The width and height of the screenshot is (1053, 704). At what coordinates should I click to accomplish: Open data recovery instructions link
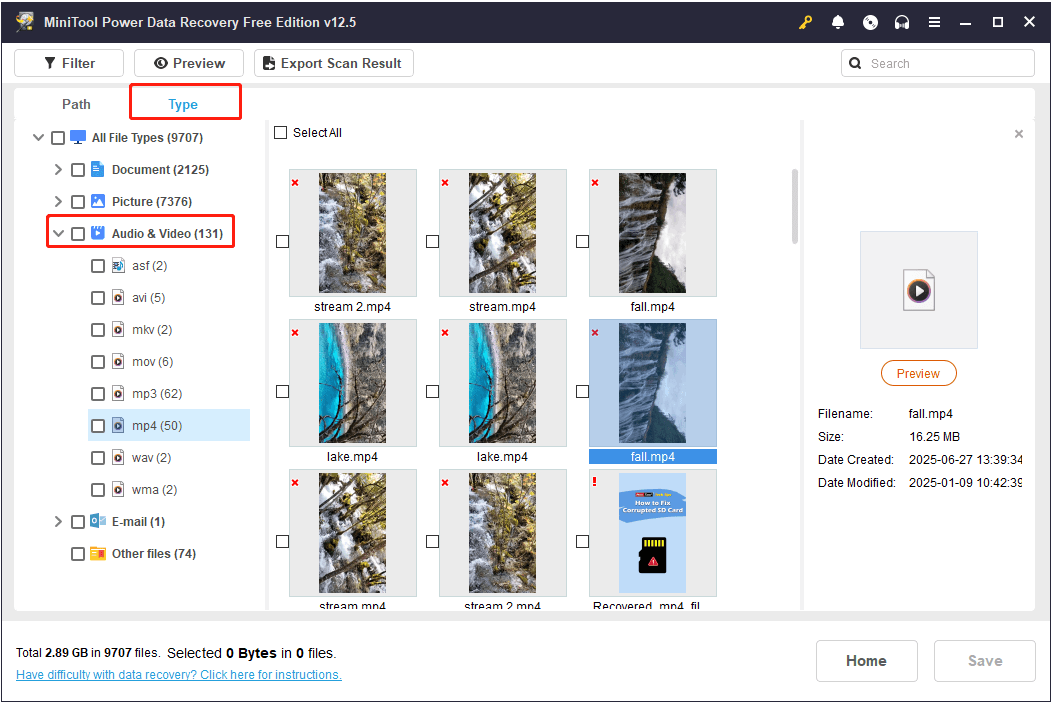click(179, 674)
